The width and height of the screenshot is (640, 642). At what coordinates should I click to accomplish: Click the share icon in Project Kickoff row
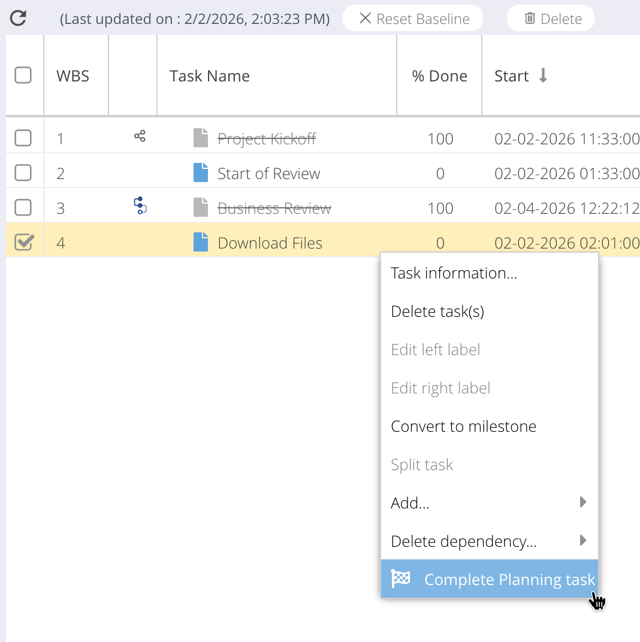tap(140, 136)
